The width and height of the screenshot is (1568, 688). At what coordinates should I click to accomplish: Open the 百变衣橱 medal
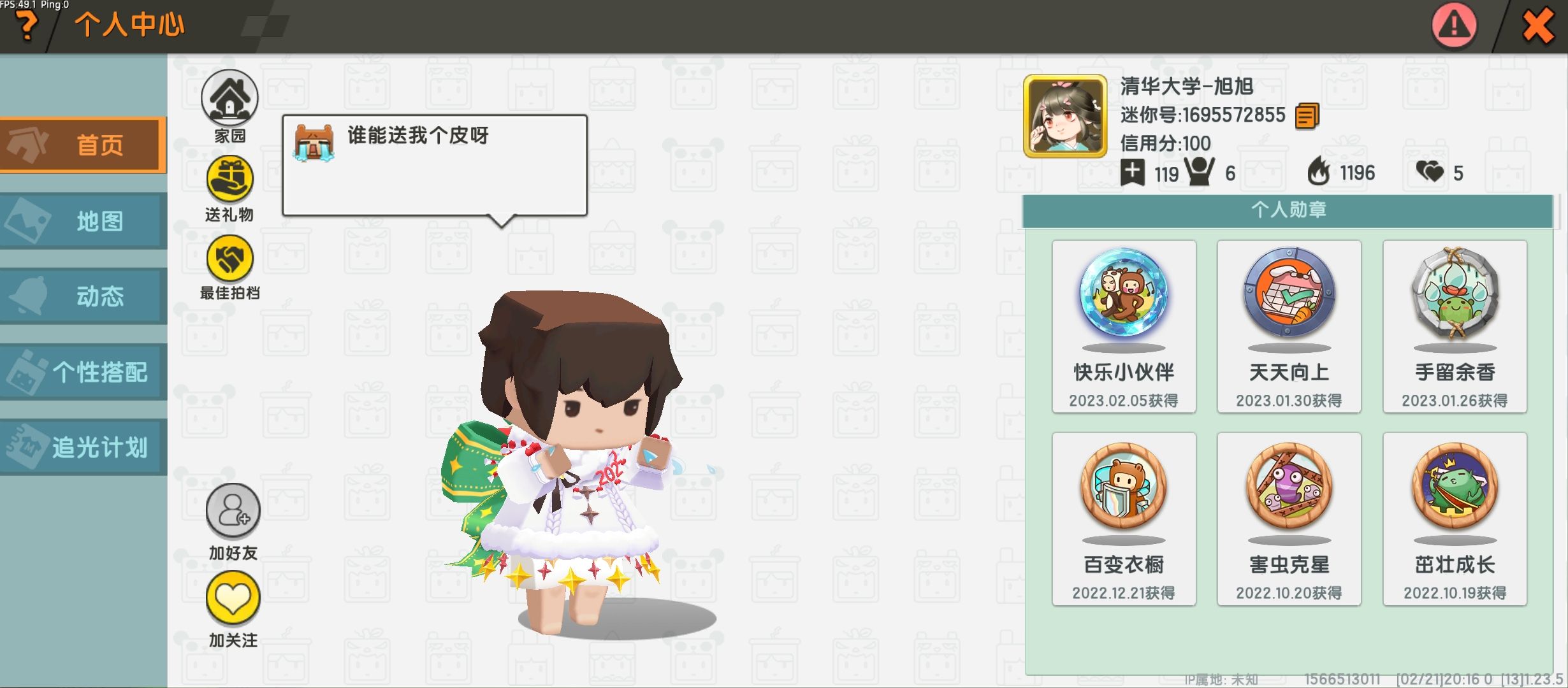coord(1124,519)
